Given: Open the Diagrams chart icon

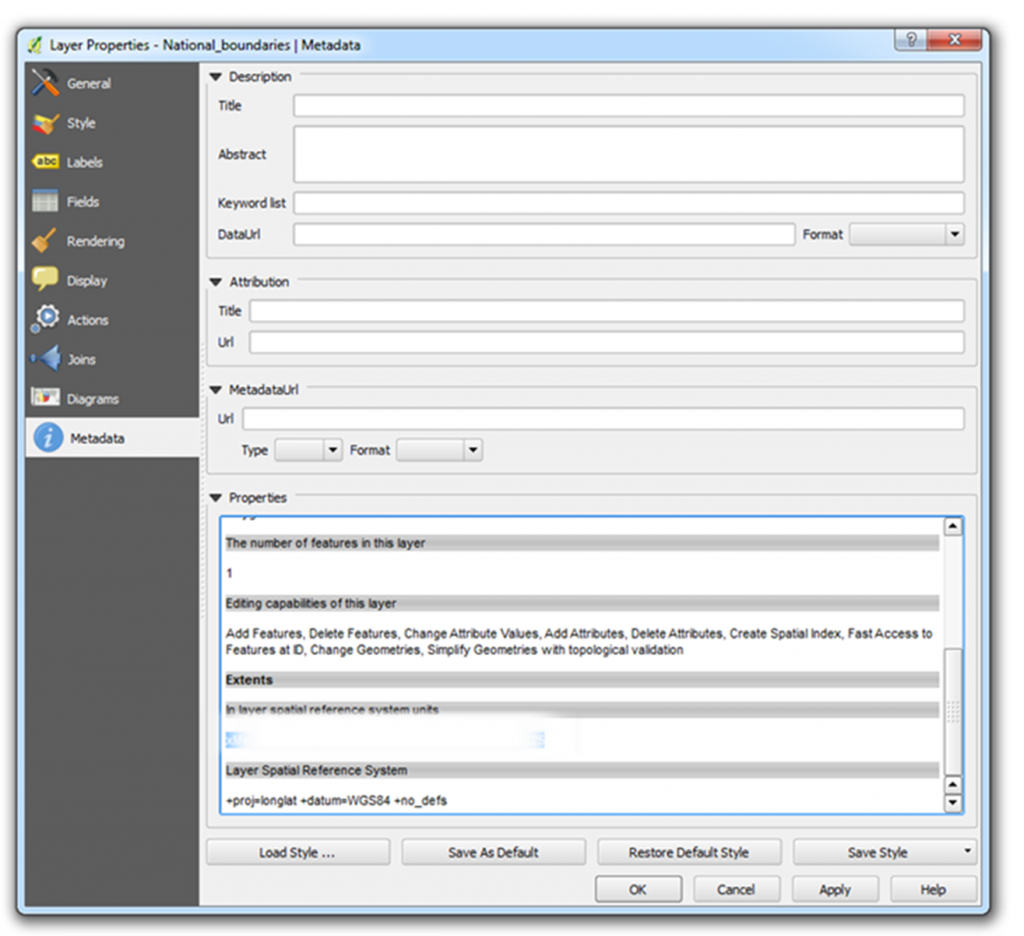Looking at the screenshot, I should 45,397.
